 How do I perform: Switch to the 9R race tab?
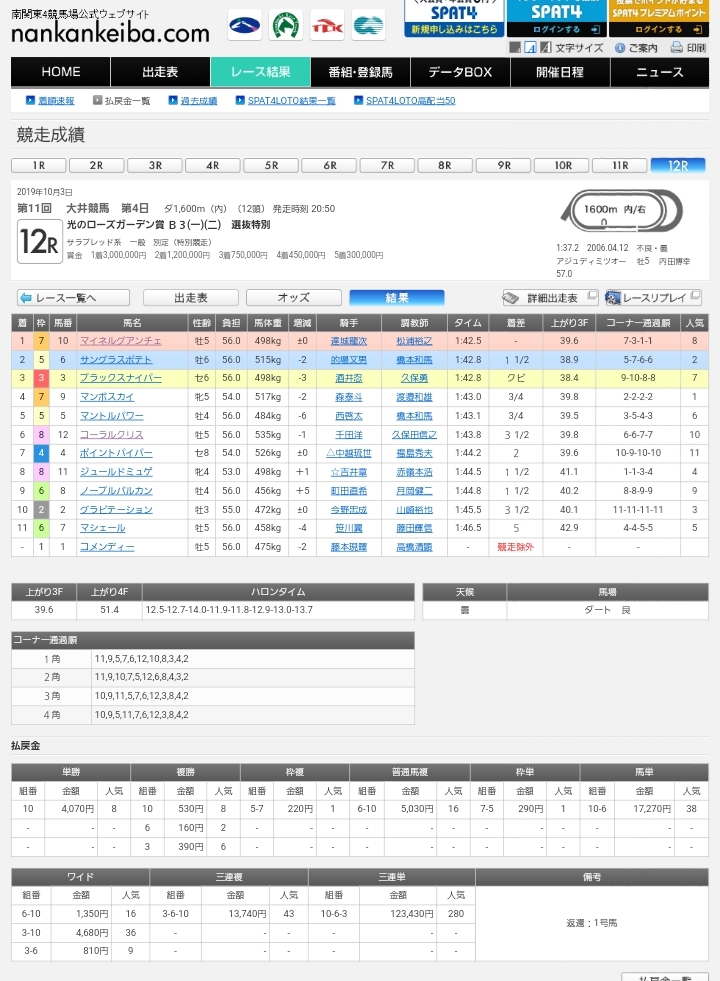[504, 165]
